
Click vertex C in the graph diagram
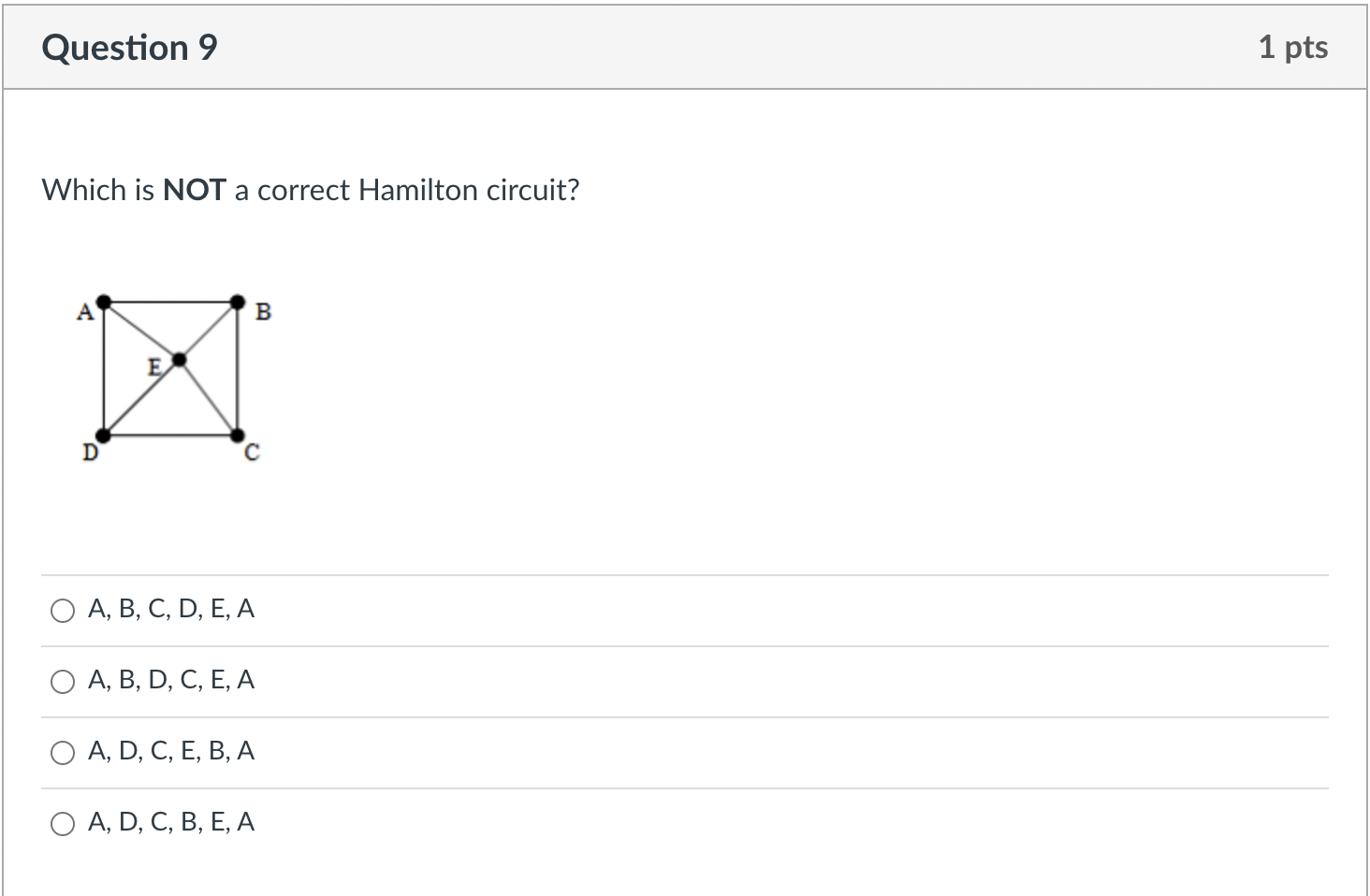pos(237,434)
